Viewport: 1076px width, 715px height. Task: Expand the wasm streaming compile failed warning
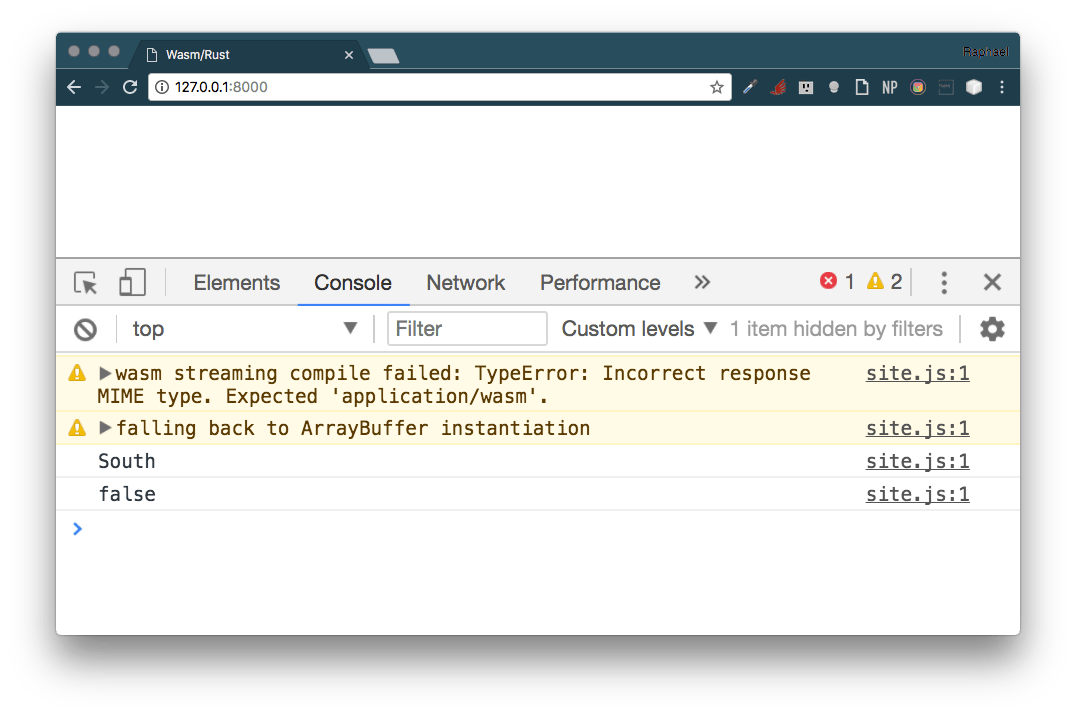[x=105, y=372]
